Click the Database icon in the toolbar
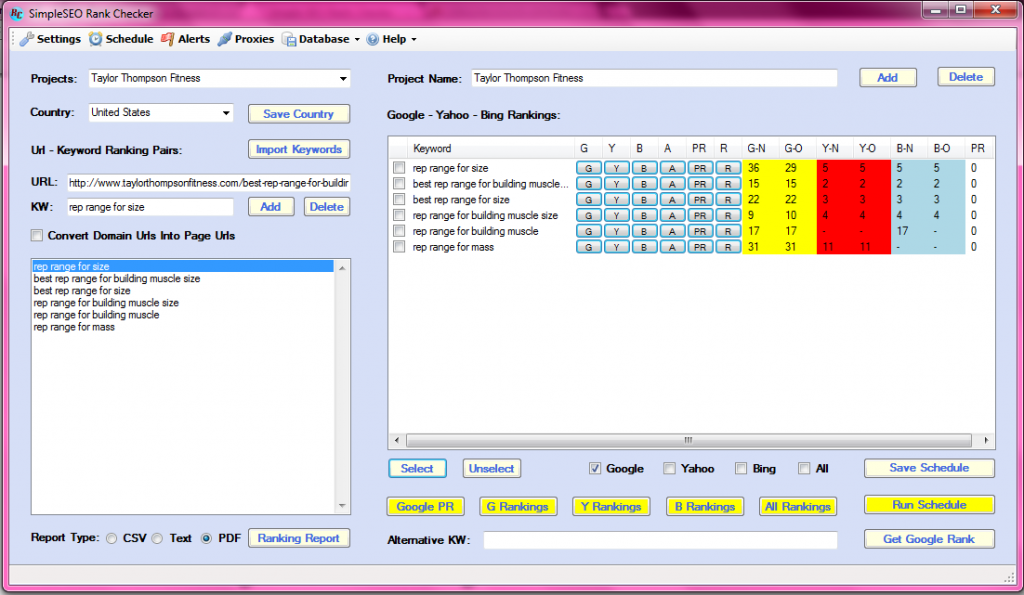The image size is (1024, 595). pos(289,39)
